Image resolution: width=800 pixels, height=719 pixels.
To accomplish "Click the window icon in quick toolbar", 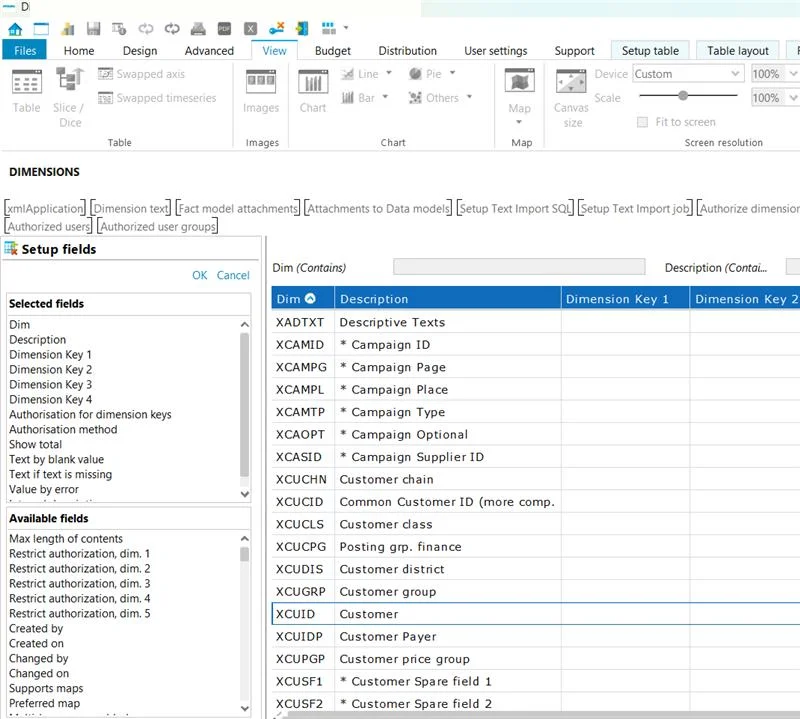I will tap(41, 29).
